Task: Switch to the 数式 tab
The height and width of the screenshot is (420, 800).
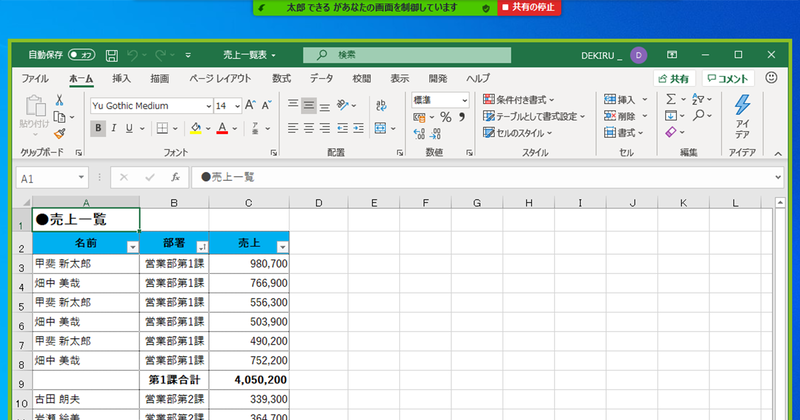Action: 281,79
